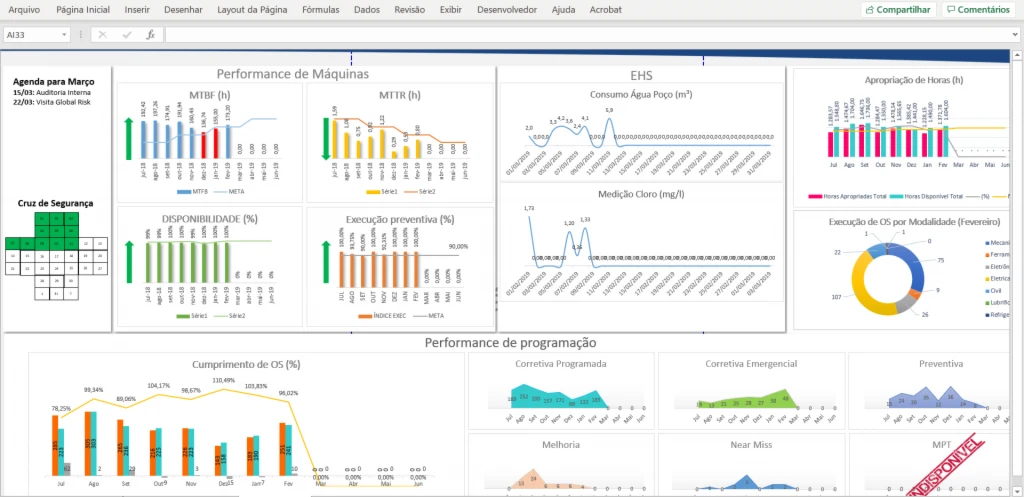This screenshot has height=497, width=1024.
Task: Click the Near Miss area chart
Action: pyautogui.click(x=751, y=462)
